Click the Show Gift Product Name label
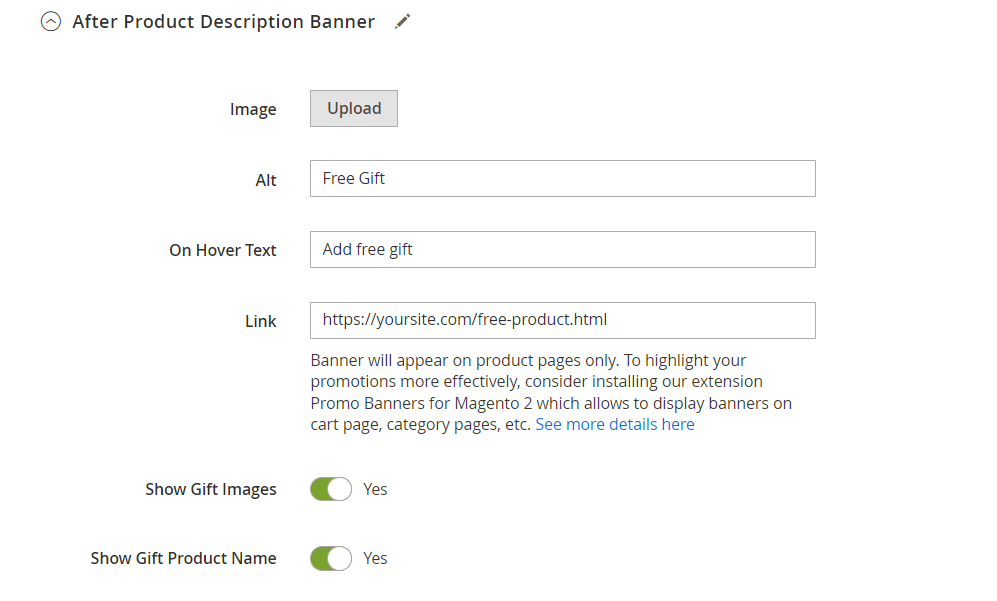This screenshot has width=997, height=601. (183, 558)
